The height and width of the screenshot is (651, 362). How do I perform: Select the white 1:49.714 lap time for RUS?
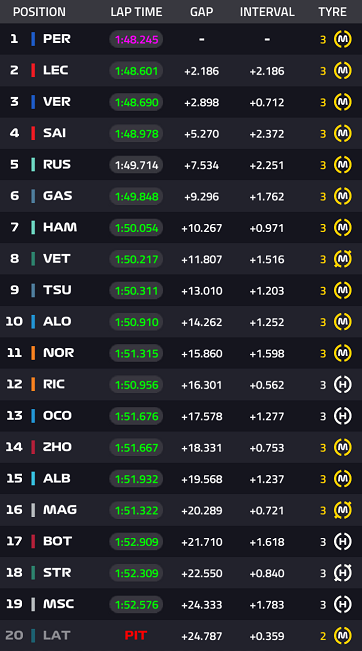point(136,165)
